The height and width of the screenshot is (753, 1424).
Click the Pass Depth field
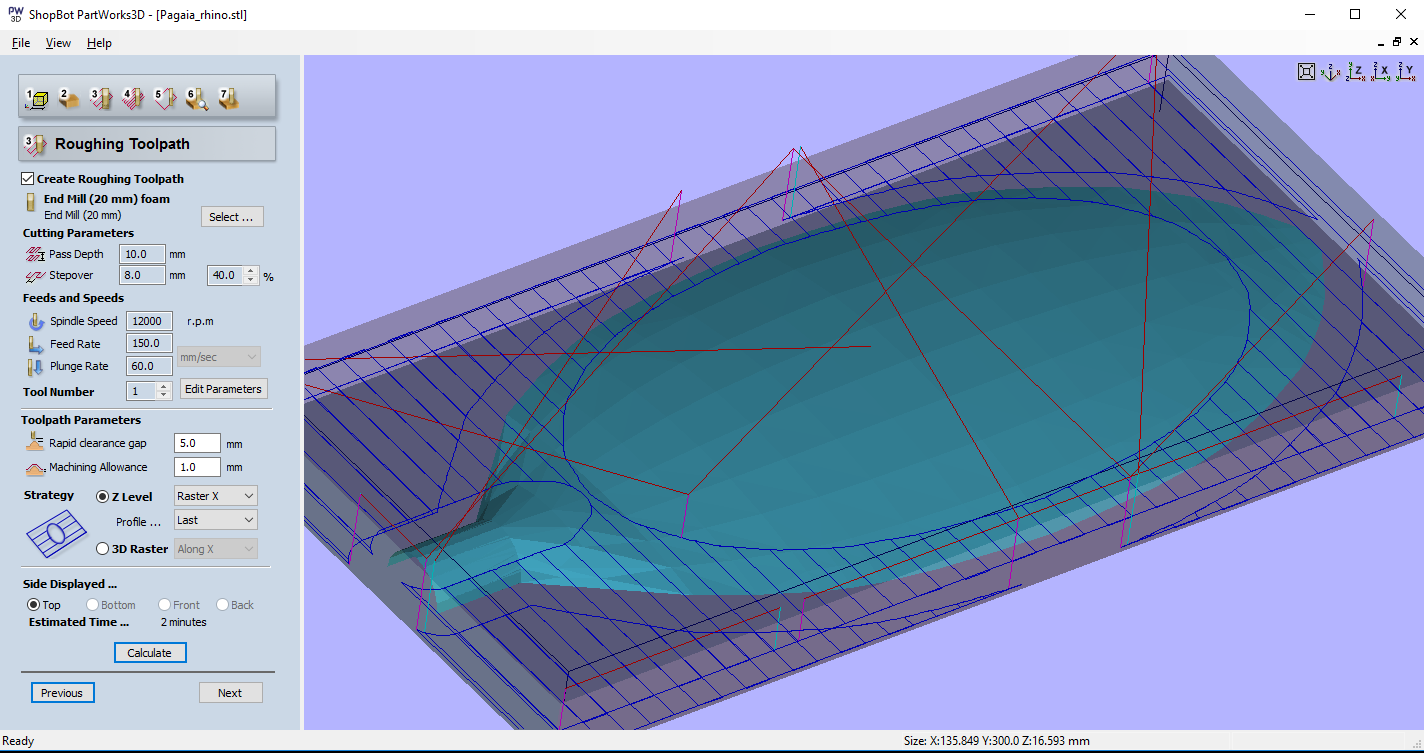[x=141, y=254]
